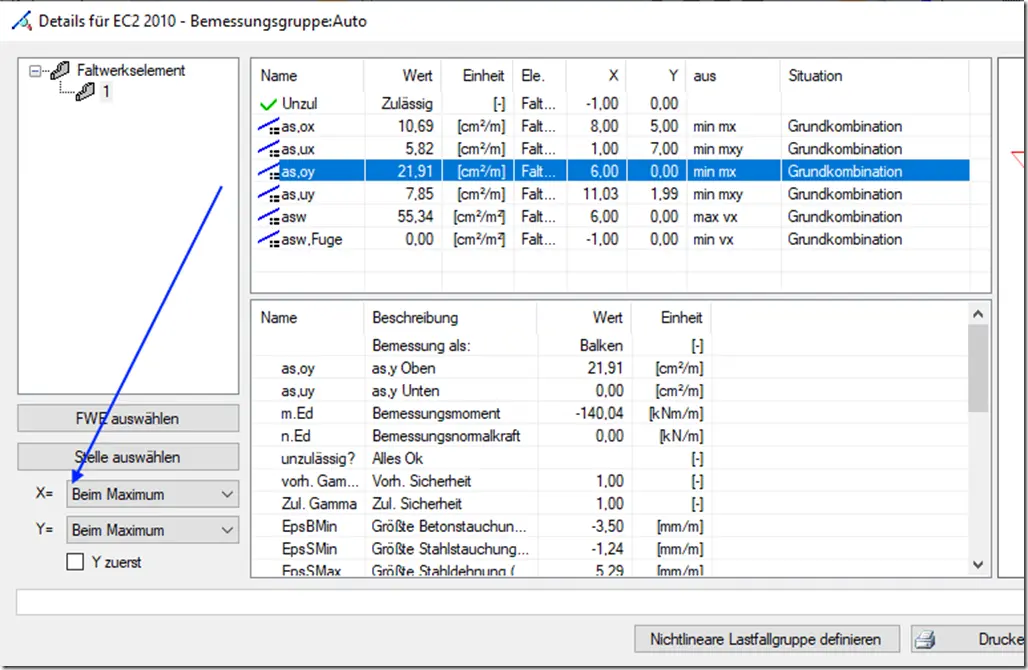Click the reinforcement icon of row asw
Image resolution: width=1028 pixels, height=670 pixels.
click(269, 216)
